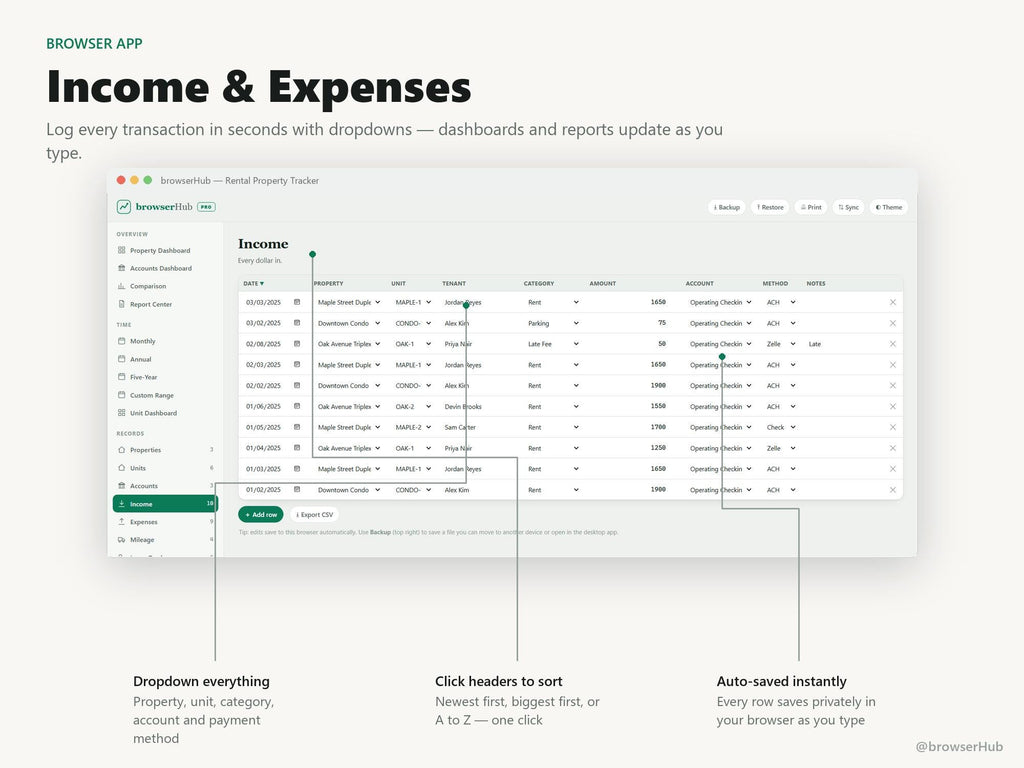Delete the 03/02/2025 Parking row
The width and height of the screenshot is (1024, 768).
(892, 323)
